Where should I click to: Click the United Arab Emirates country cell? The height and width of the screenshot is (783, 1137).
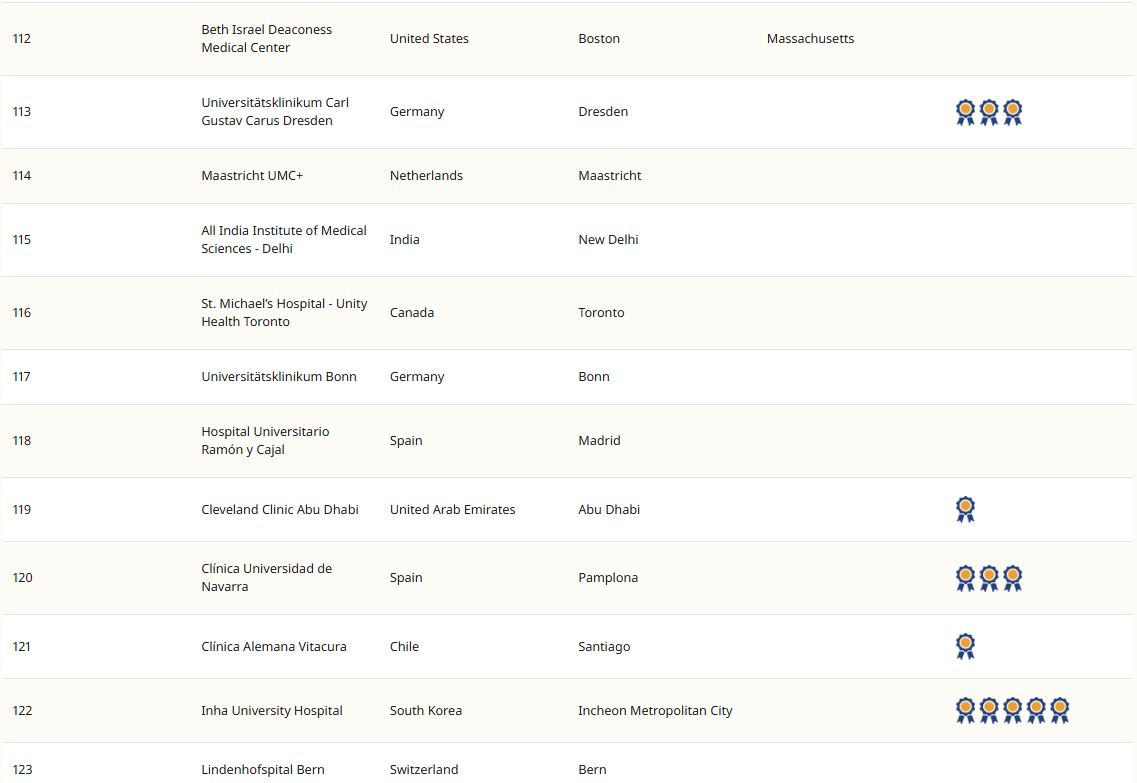[452, 510]
